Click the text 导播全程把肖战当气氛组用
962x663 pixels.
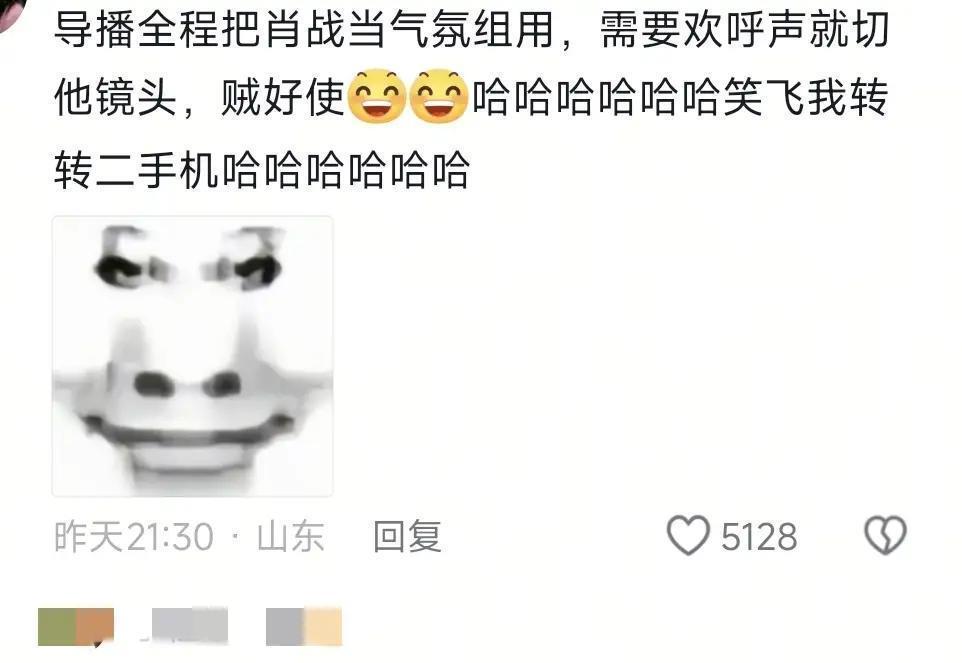tap(304, 29)
